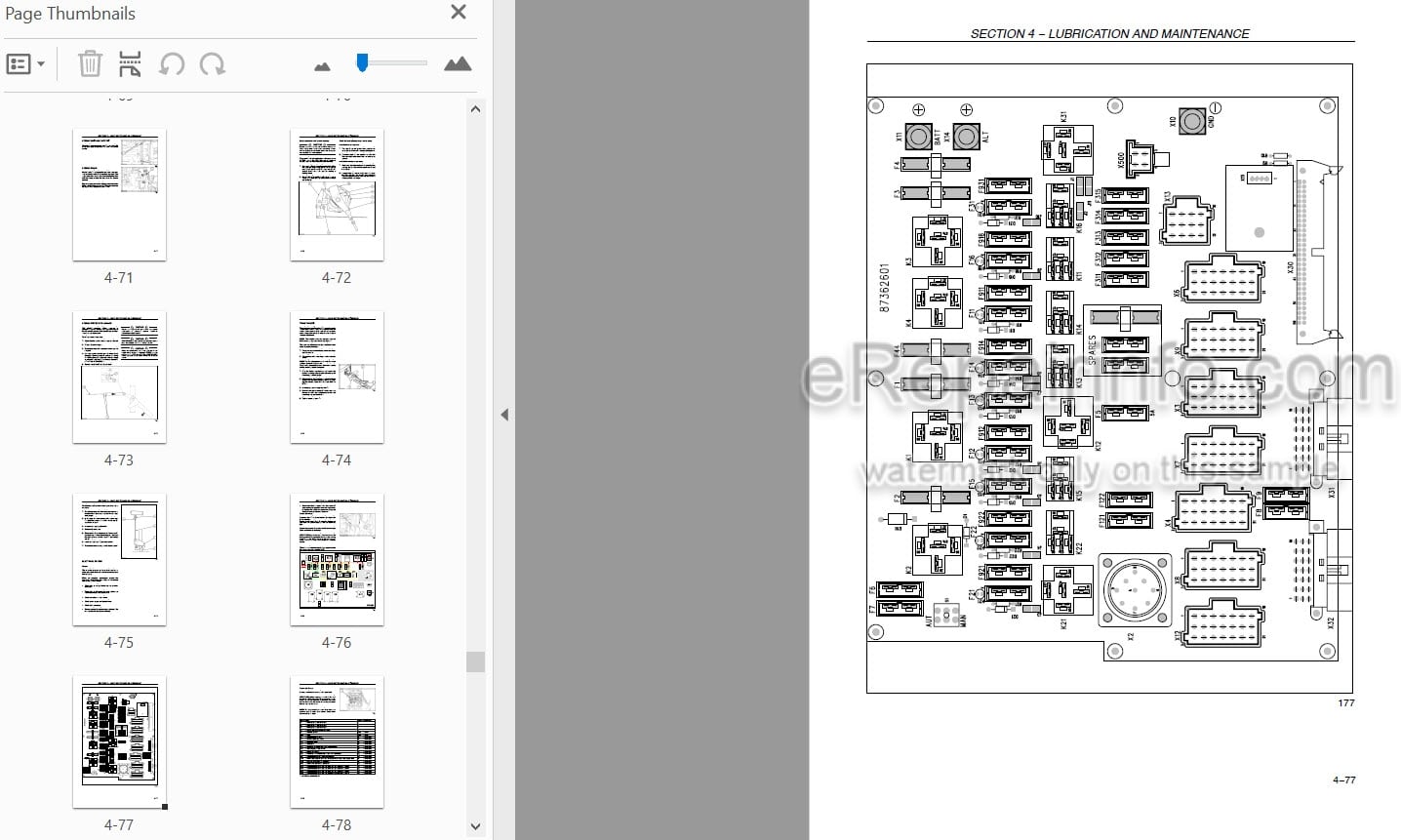Select page thumbnail 4-73
The image size is (1401, 840).
point(119,378)
